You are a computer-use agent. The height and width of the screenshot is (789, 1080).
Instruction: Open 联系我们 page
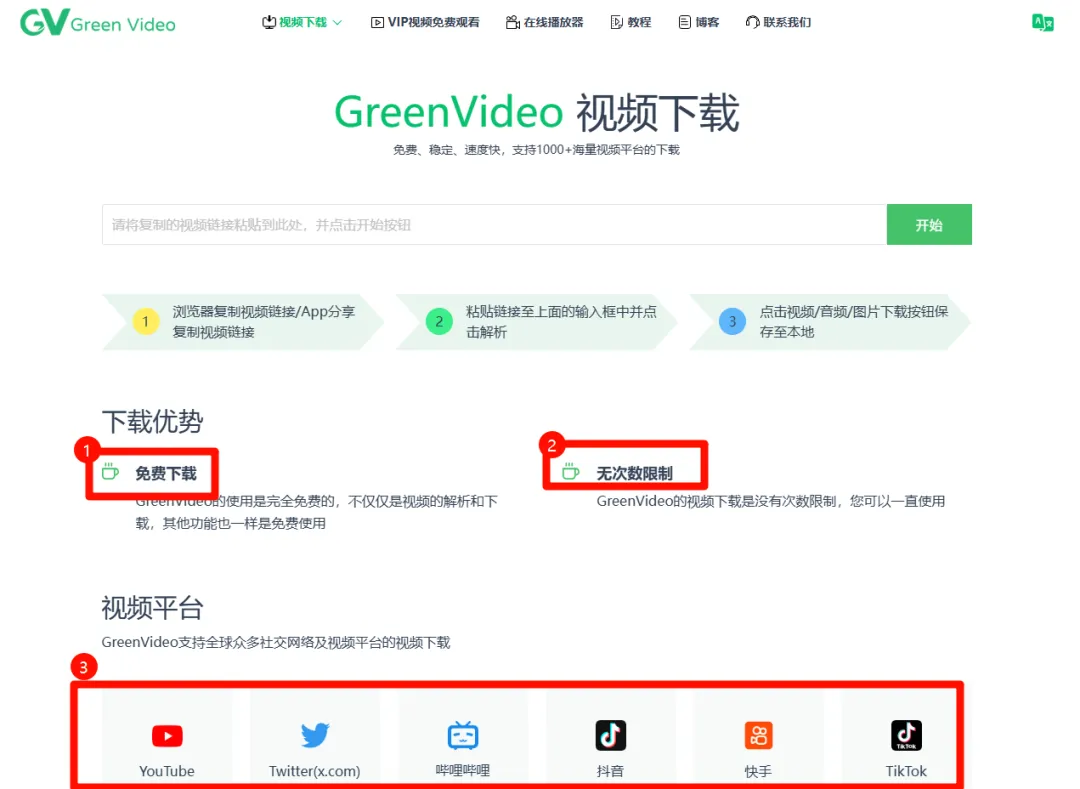click(x=778, y=23)
